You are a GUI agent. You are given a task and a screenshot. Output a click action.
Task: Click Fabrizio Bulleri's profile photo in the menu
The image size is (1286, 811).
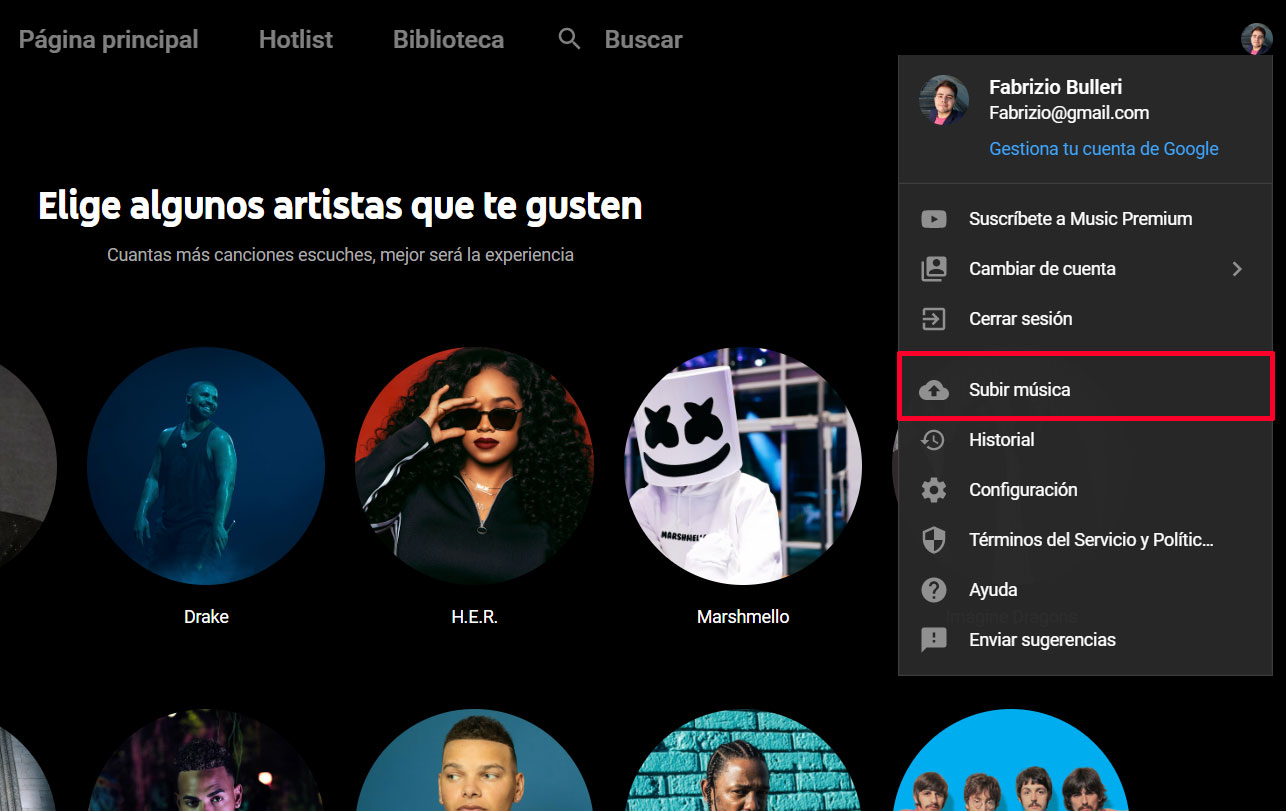click(x=944, y=100)
